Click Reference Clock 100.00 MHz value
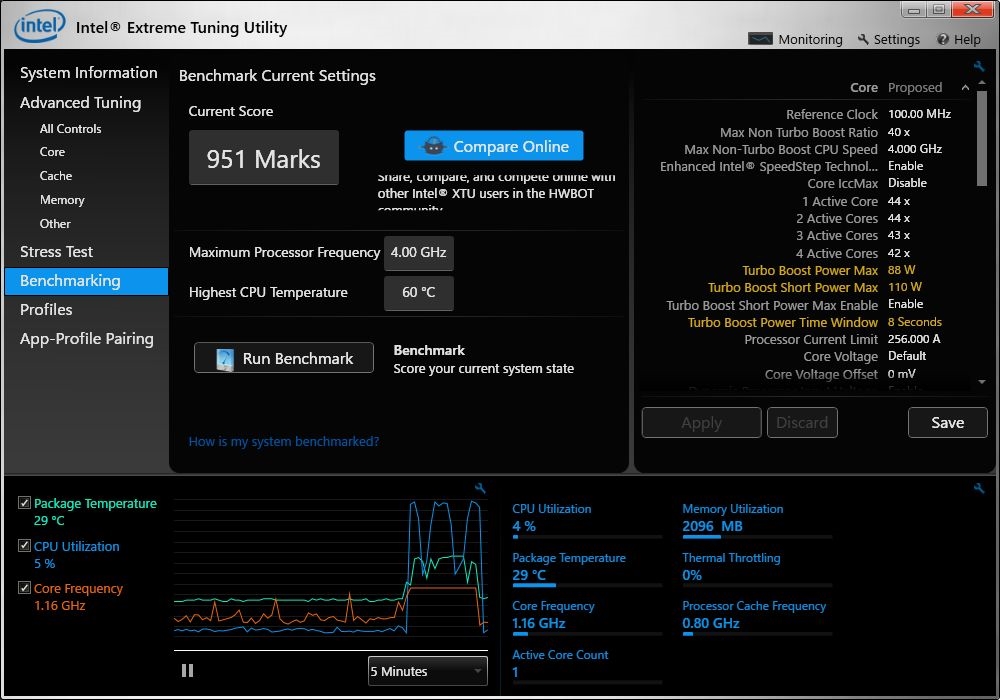This screenshot has width=1000, height=700. pyautogui.click(x=919, y=114)
